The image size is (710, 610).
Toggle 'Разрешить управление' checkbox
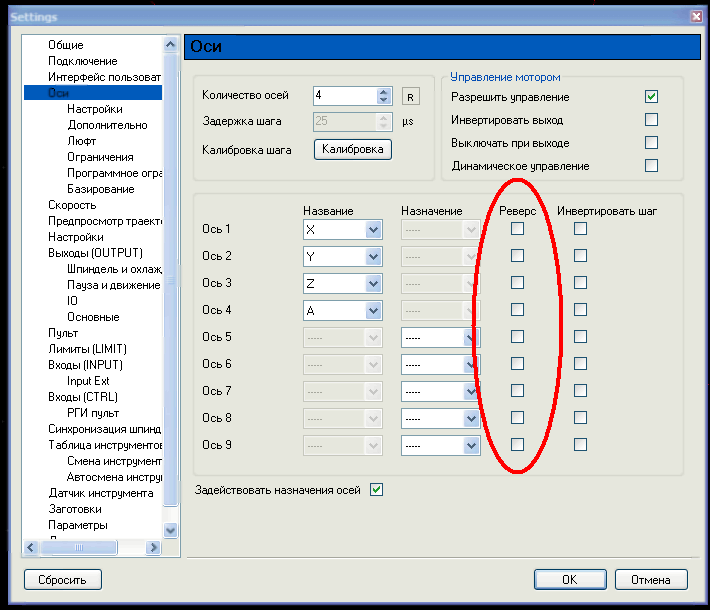[651, 96]
